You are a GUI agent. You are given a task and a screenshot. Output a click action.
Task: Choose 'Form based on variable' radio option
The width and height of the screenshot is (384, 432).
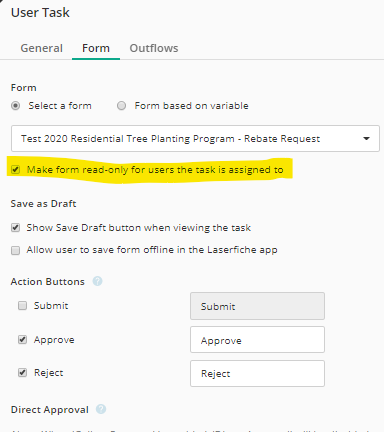tap(122, 106)
